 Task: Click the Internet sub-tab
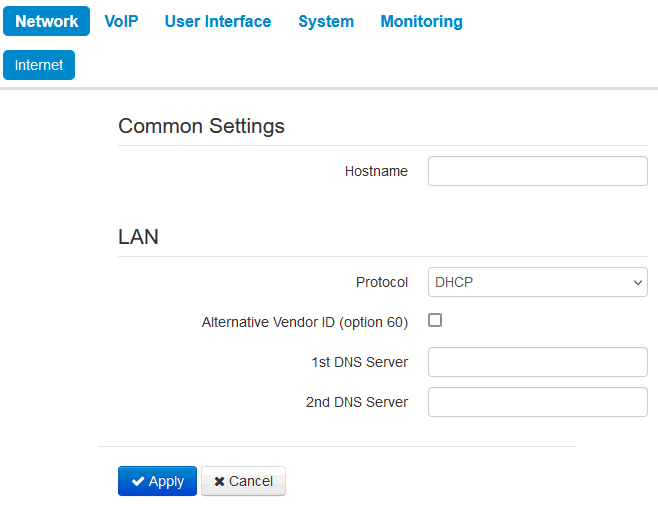(x=39, y=65)
